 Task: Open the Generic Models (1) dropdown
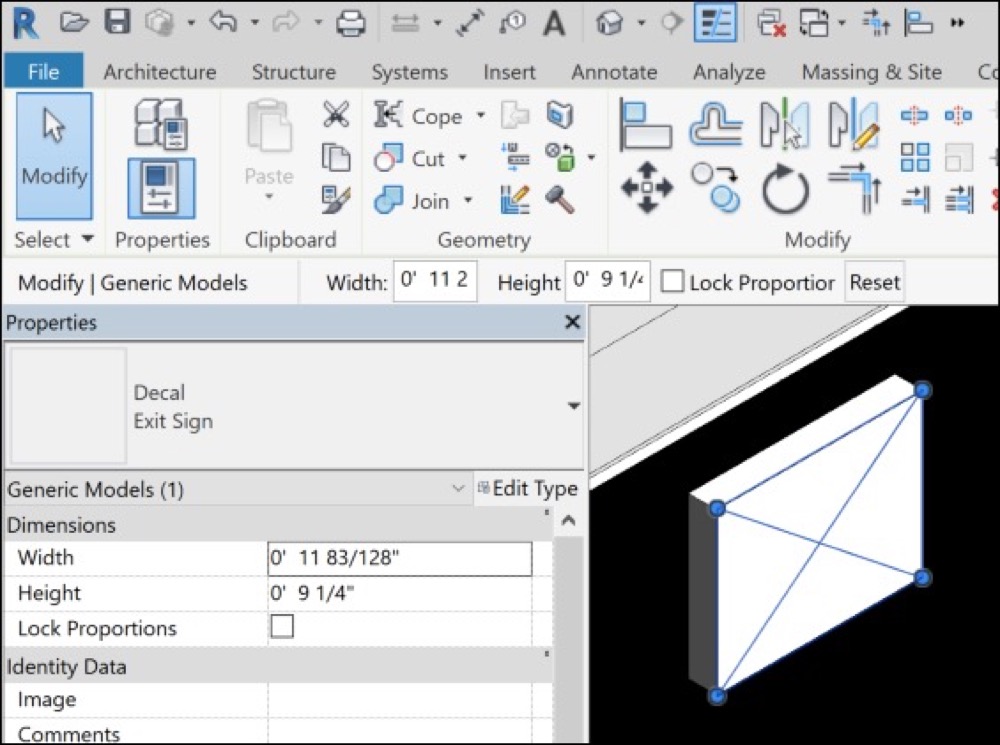pyautogui.click(x=460, y=489)
